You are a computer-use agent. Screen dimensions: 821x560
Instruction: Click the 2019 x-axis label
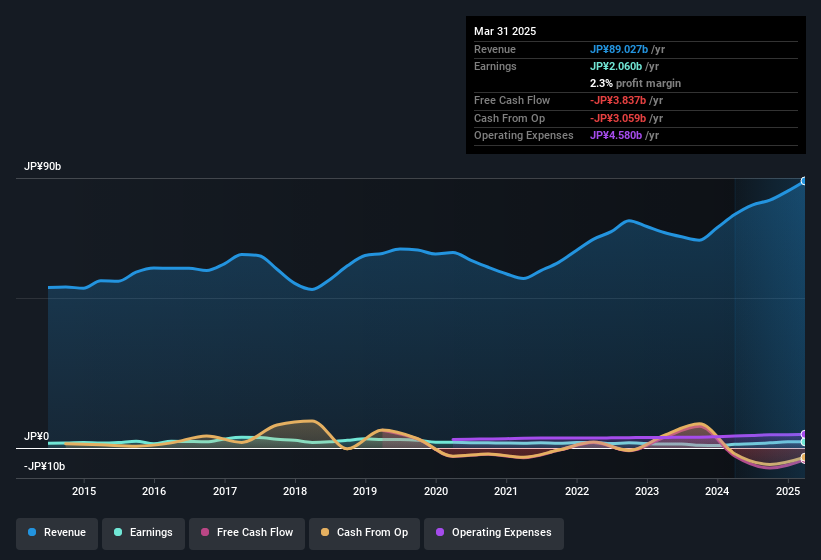[365, 491]
